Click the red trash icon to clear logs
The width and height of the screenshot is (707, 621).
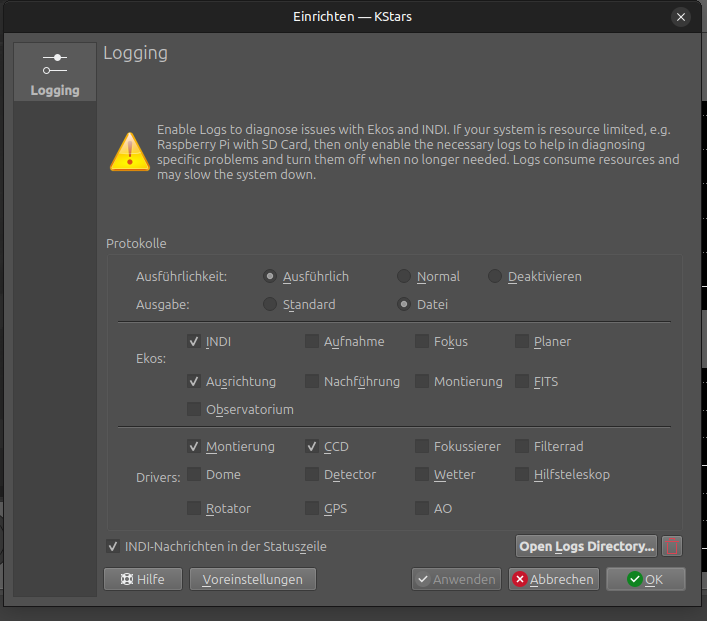672,546
